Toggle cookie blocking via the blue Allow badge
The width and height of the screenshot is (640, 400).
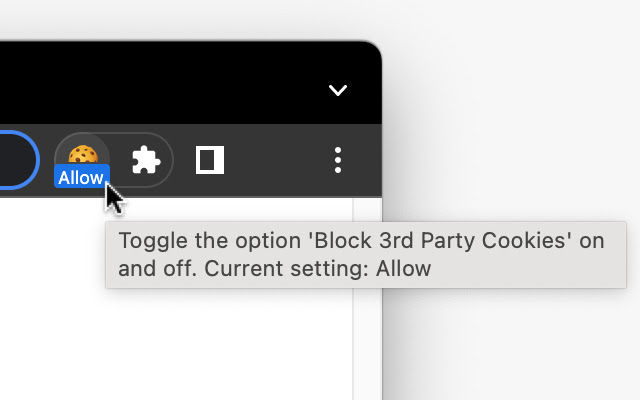(81, 178)
